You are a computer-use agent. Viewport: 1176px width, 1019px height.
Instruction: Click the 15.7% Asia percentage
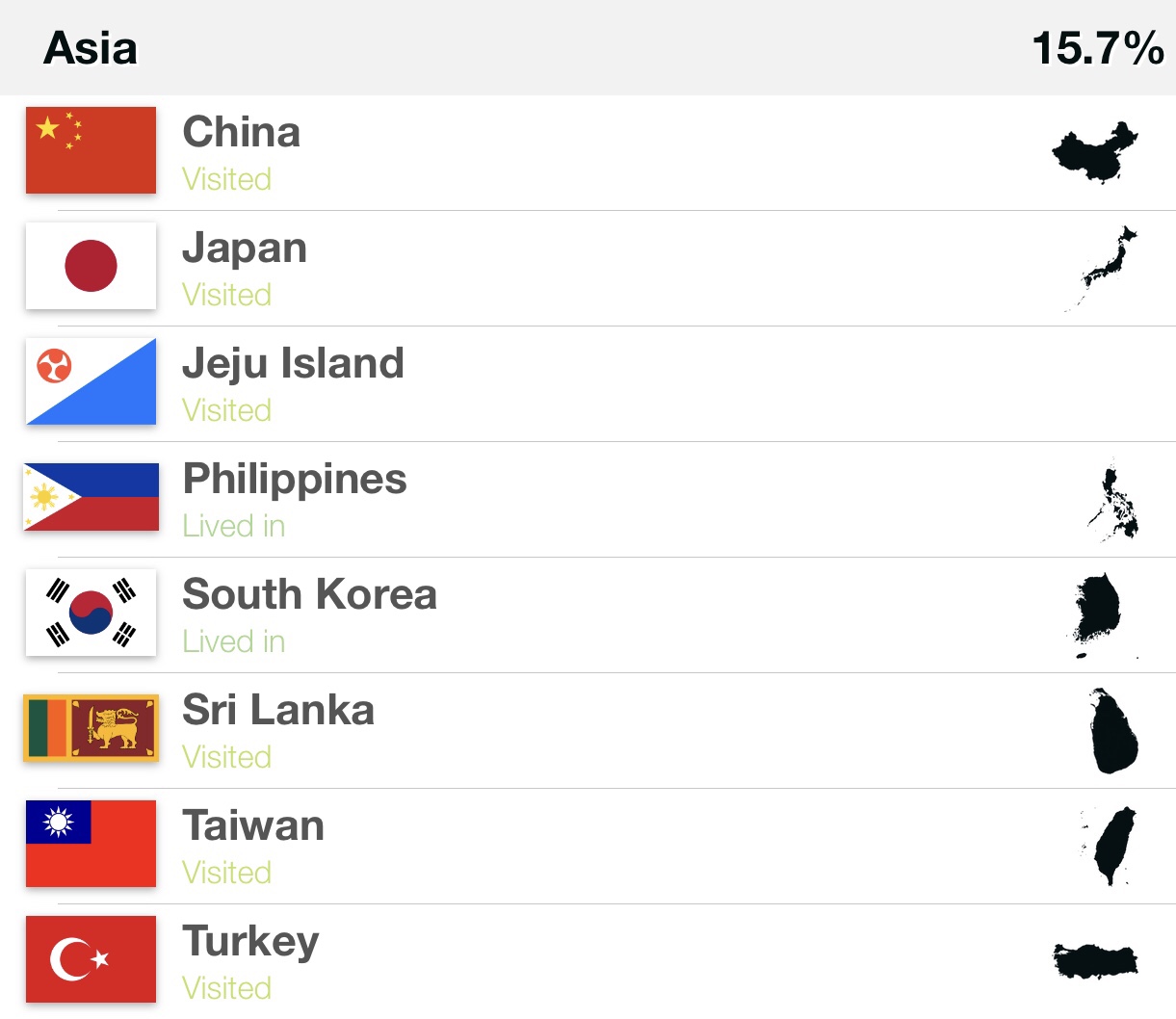pyautogui.click(x=1097, y=48)
